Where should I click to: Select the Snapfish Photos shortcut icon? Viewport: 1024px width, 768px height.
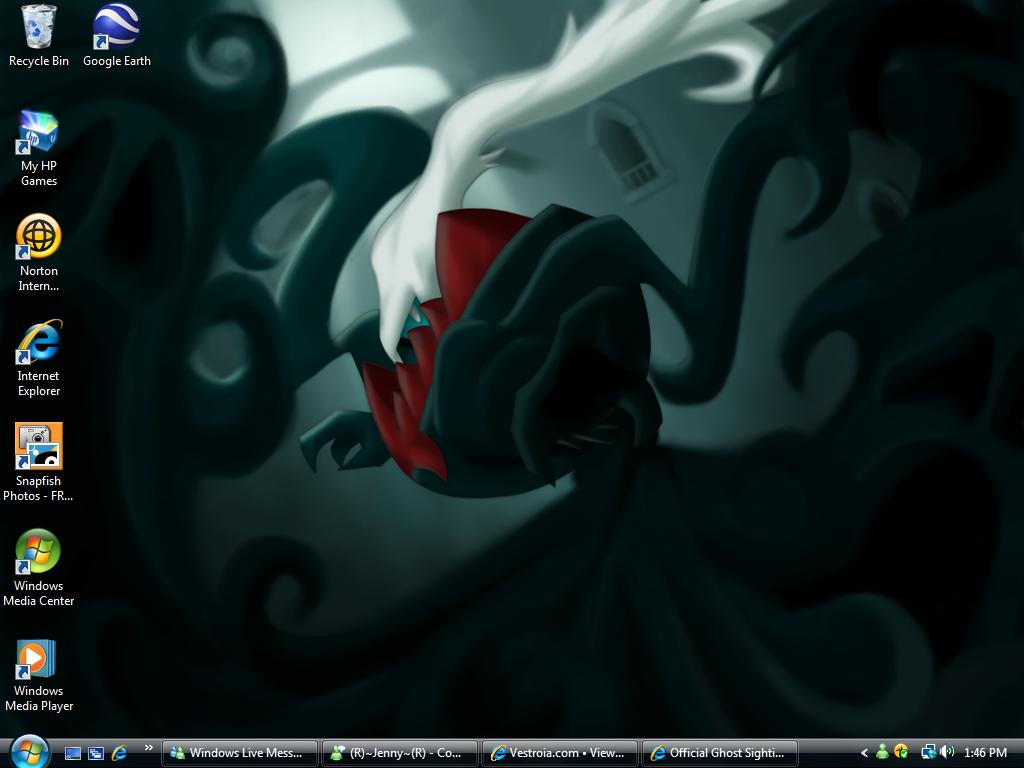tap(39, 462)
